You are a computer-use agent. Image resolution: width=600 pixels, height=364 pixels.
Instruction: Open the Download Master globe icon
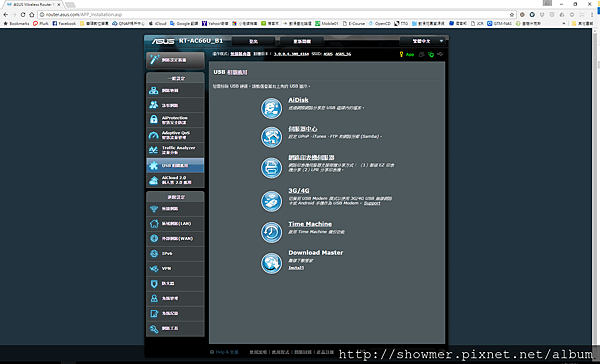pyautogui.click(x=271, y=263)
